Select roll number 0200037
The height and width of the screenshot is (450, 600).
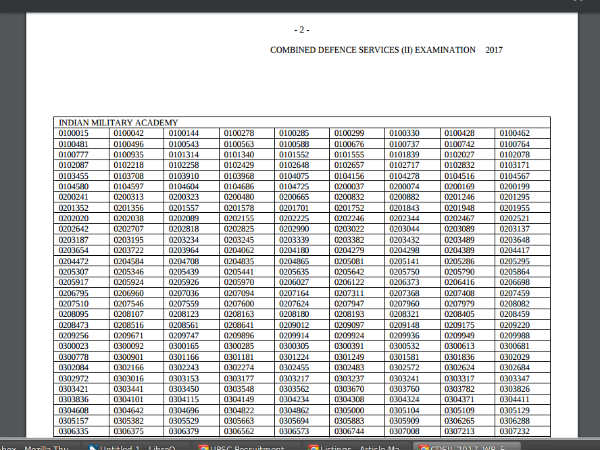tap(349, 186)
